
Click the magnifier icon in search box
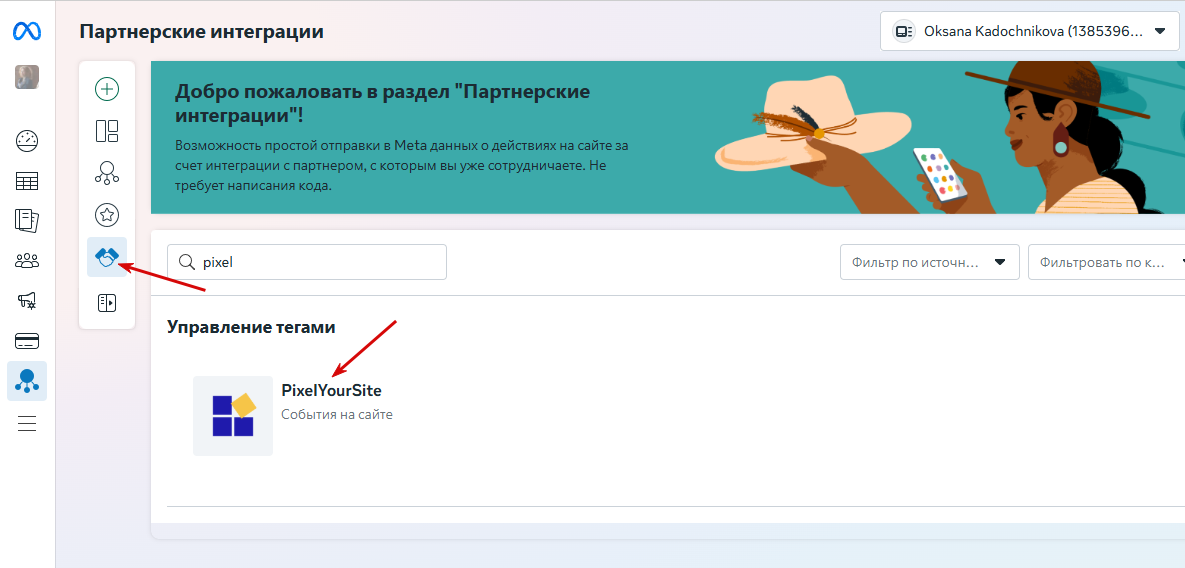[186, 262]
